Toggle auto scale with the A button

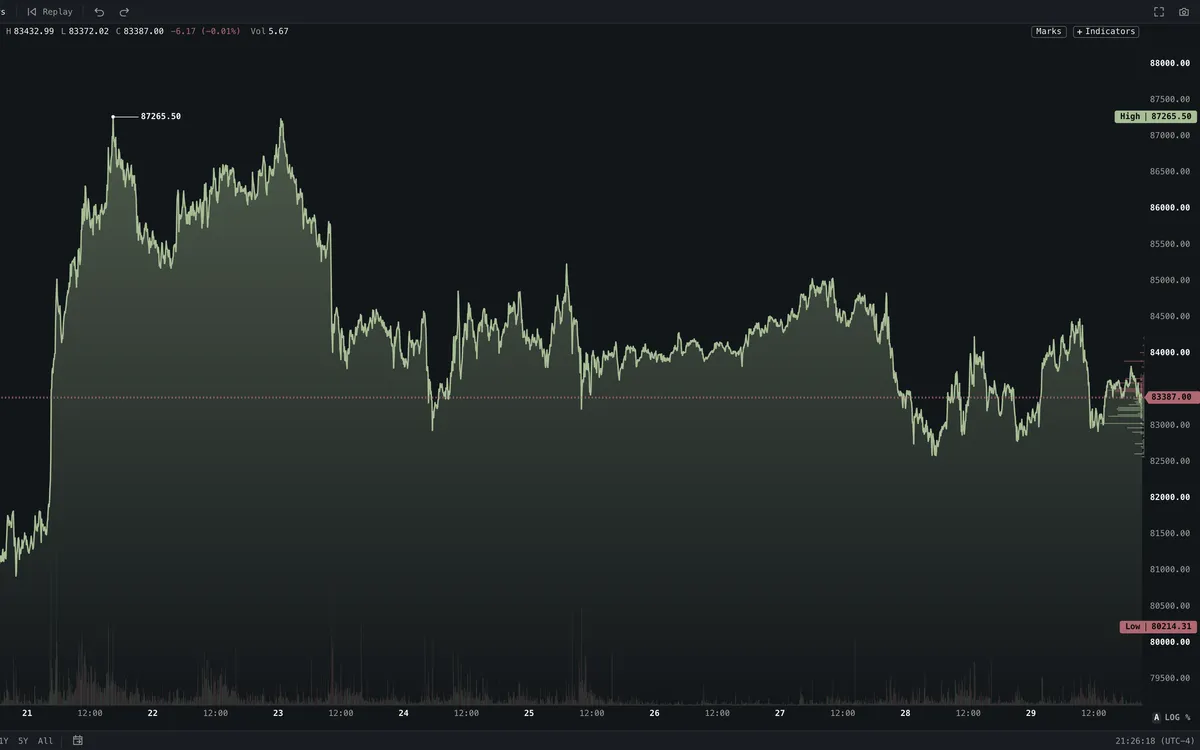coord(1157,717)
